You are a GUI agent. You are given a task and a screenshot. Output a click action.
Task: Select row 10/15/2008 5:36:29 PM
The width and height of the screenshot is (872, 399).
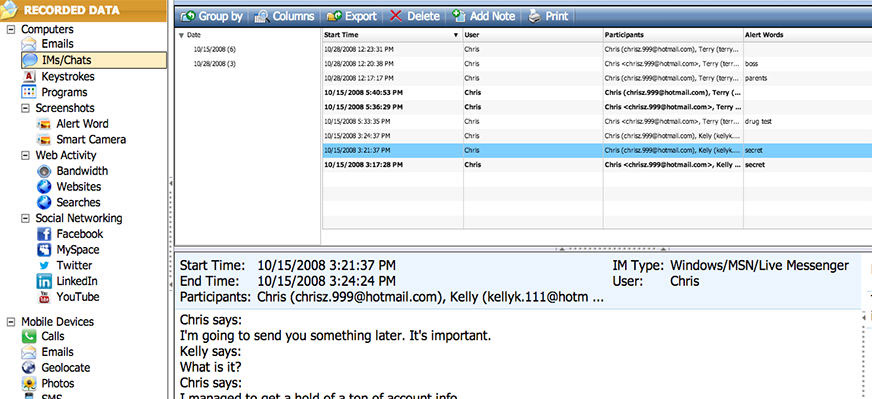coord(597,107)
